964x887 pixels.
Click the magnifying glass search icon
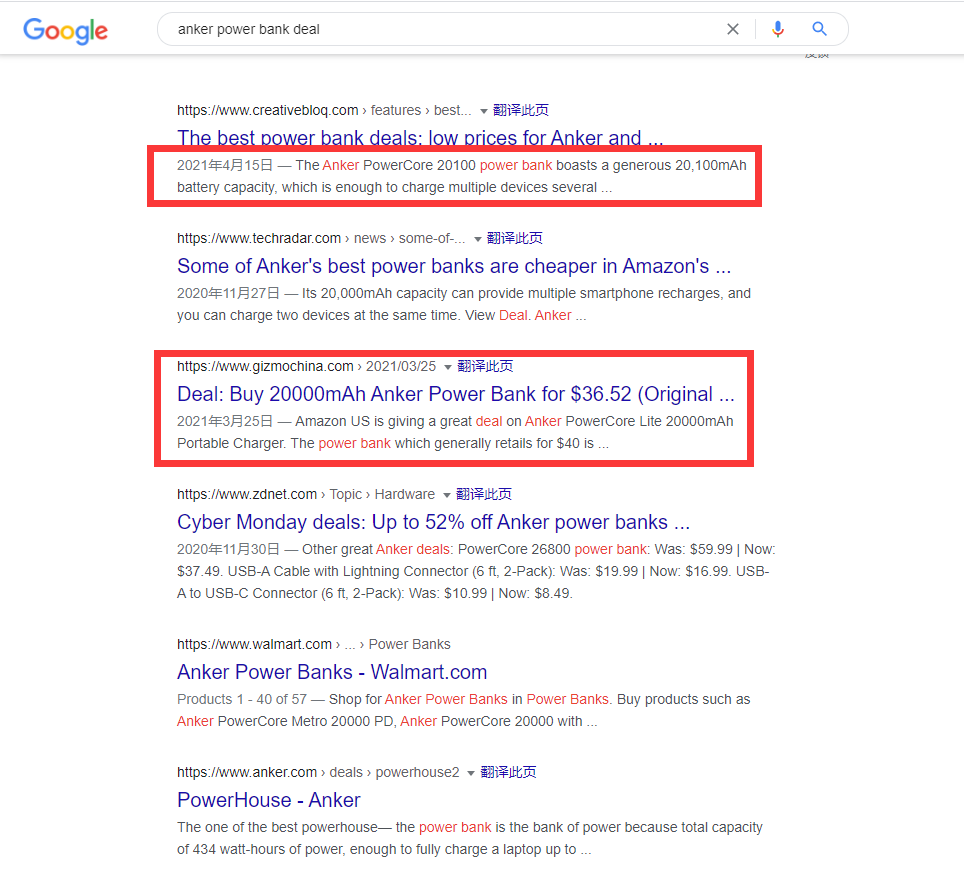tap(820, 29)
